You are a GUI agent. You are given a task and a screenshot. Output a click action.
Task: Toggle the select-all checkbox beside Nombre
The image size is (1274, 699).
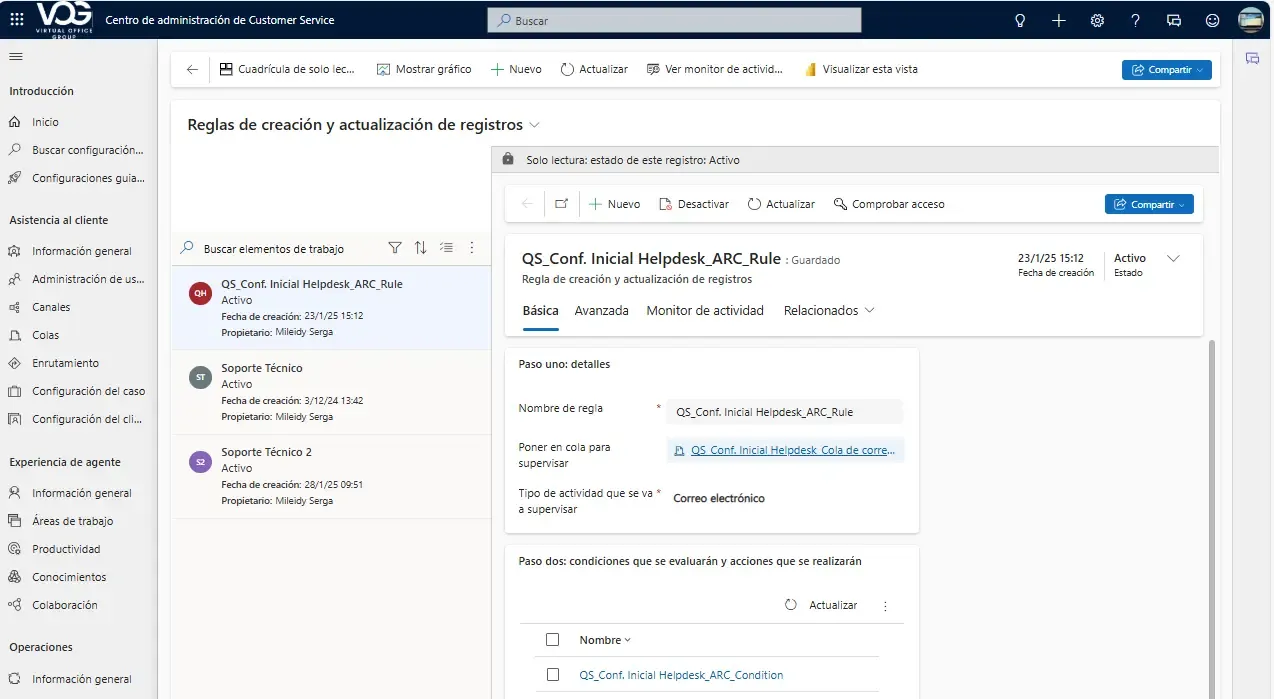pyautogui.click(x=553, y=640)
